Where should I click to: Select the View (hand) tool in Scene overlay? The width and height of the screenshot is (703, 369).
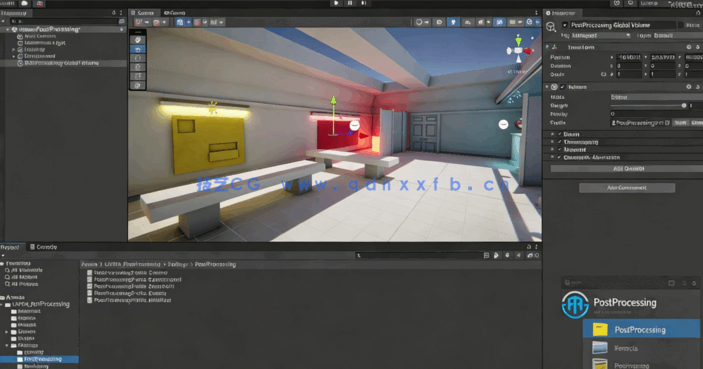tap(138, 40)
